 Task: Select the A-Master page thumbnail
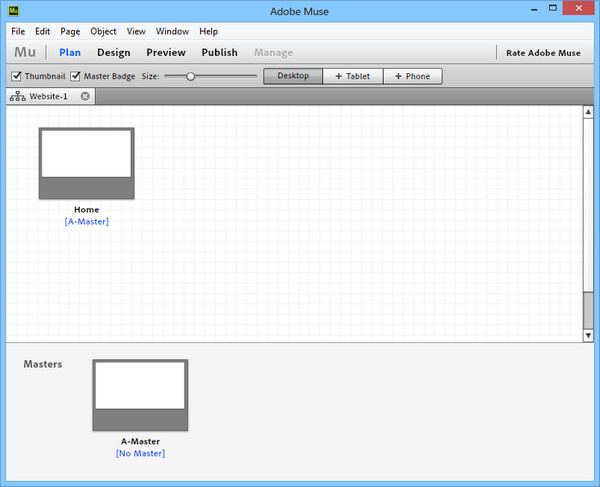click(x=140, y=395)
